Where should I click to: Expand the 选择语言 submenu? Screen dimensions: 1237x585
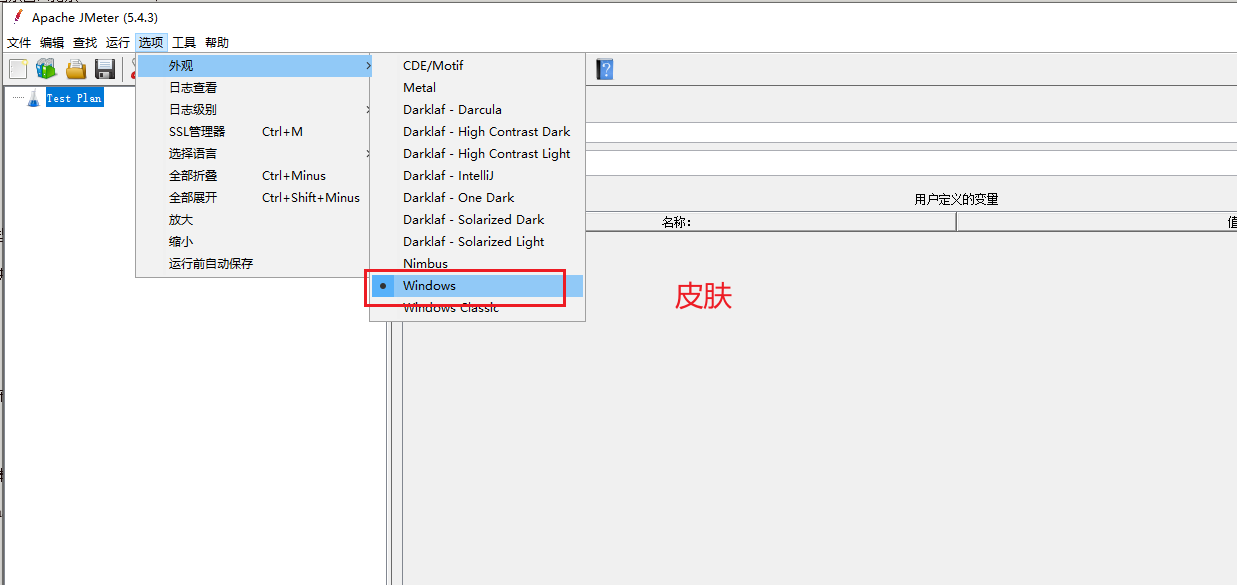(254, 154)
